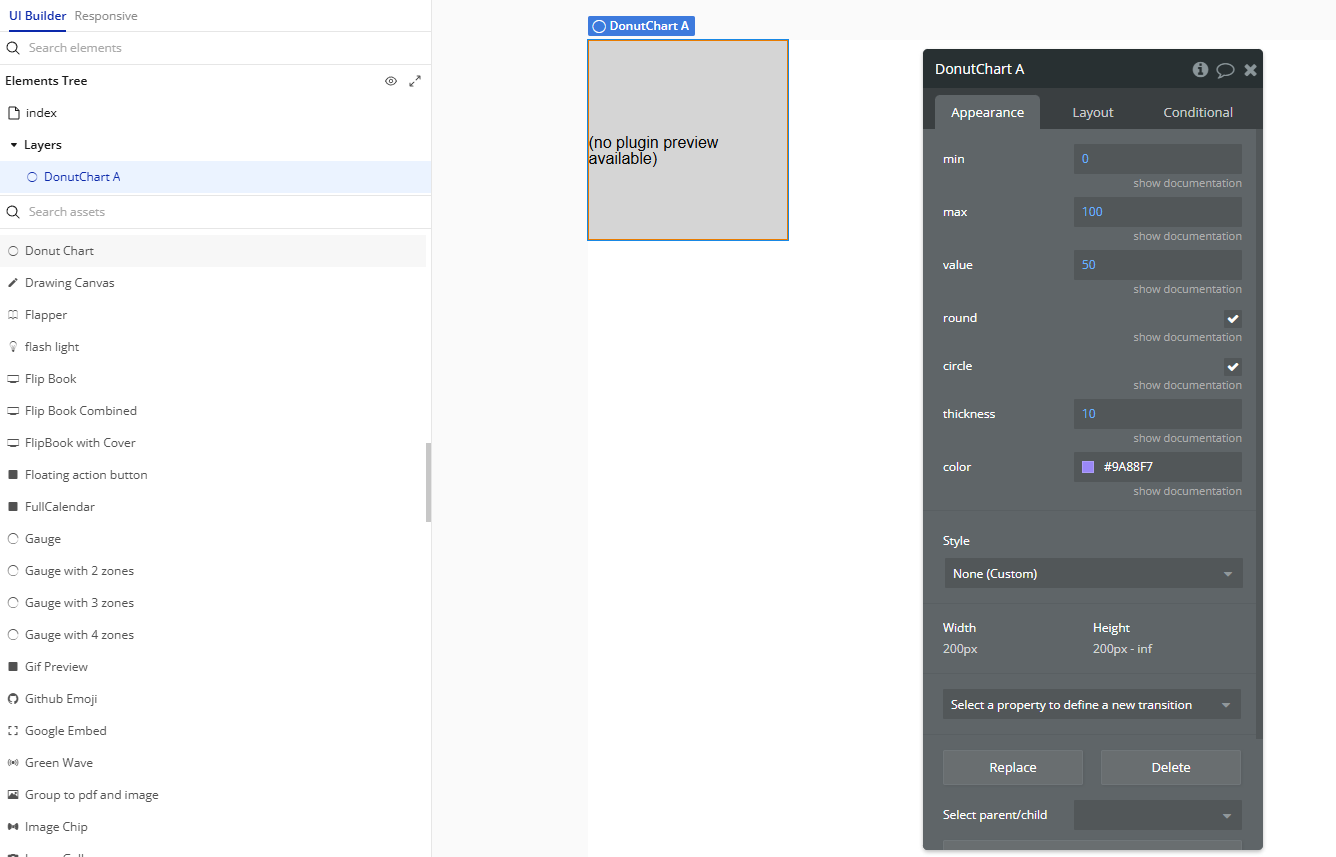Open the new transition property dropdown
The height and width of the screenshot is (857, 1336).
click(x=1092, y=705)
